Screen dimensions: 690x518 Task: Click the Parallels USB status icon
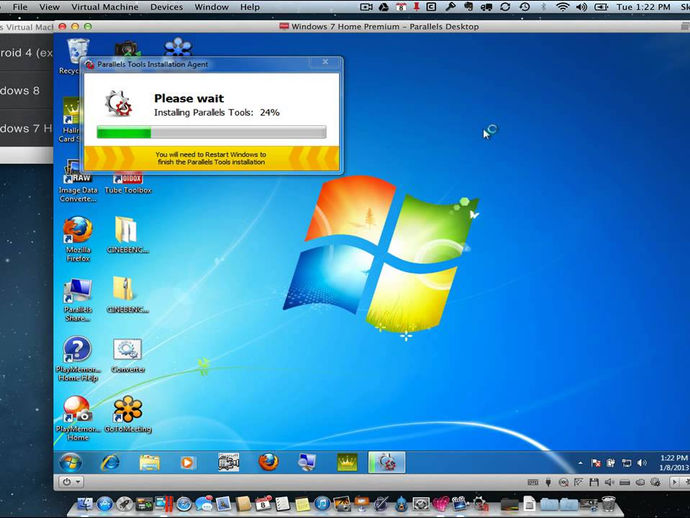pos(548,482)
